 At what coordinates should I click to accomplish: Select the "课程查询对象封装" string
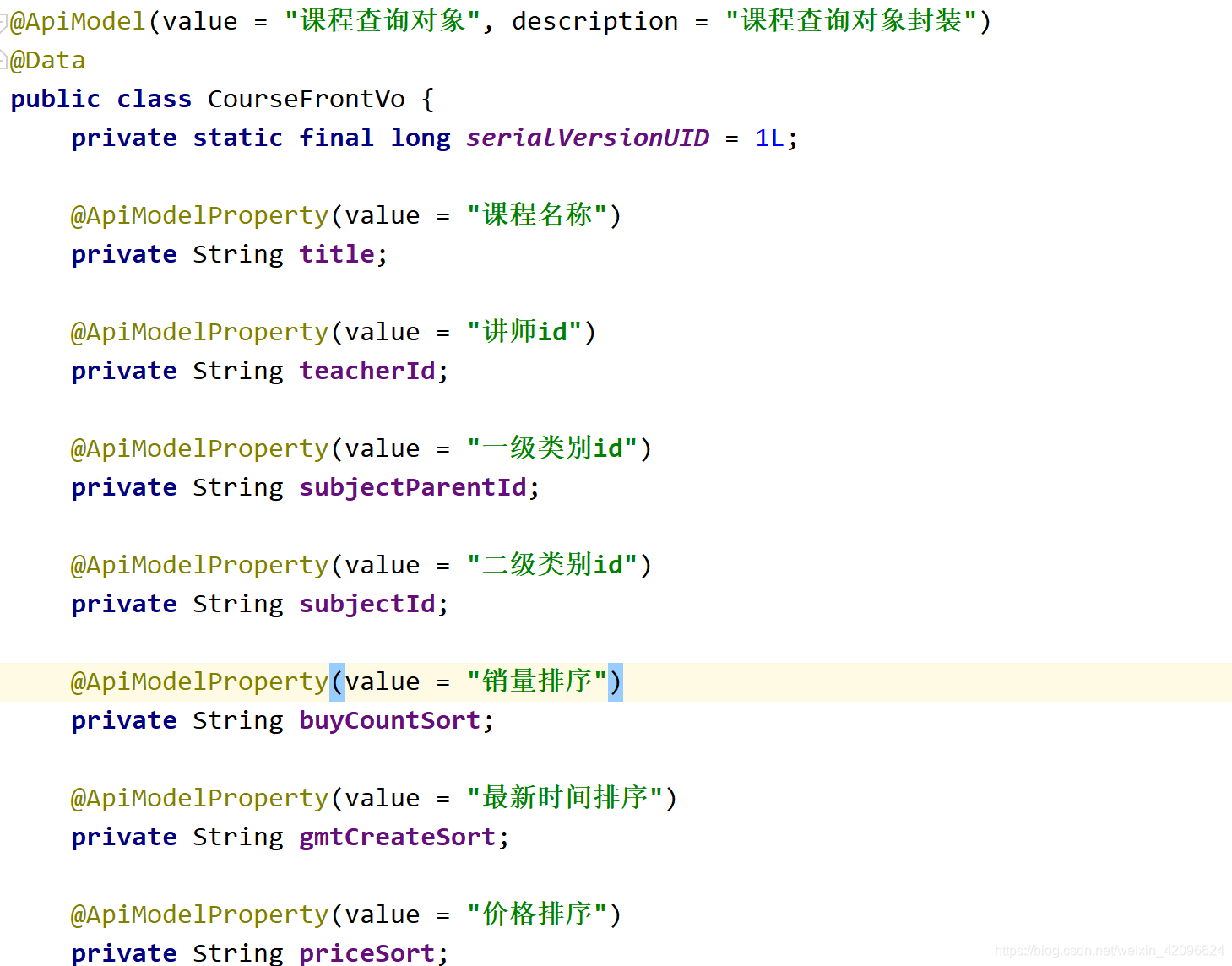(851, 21)
